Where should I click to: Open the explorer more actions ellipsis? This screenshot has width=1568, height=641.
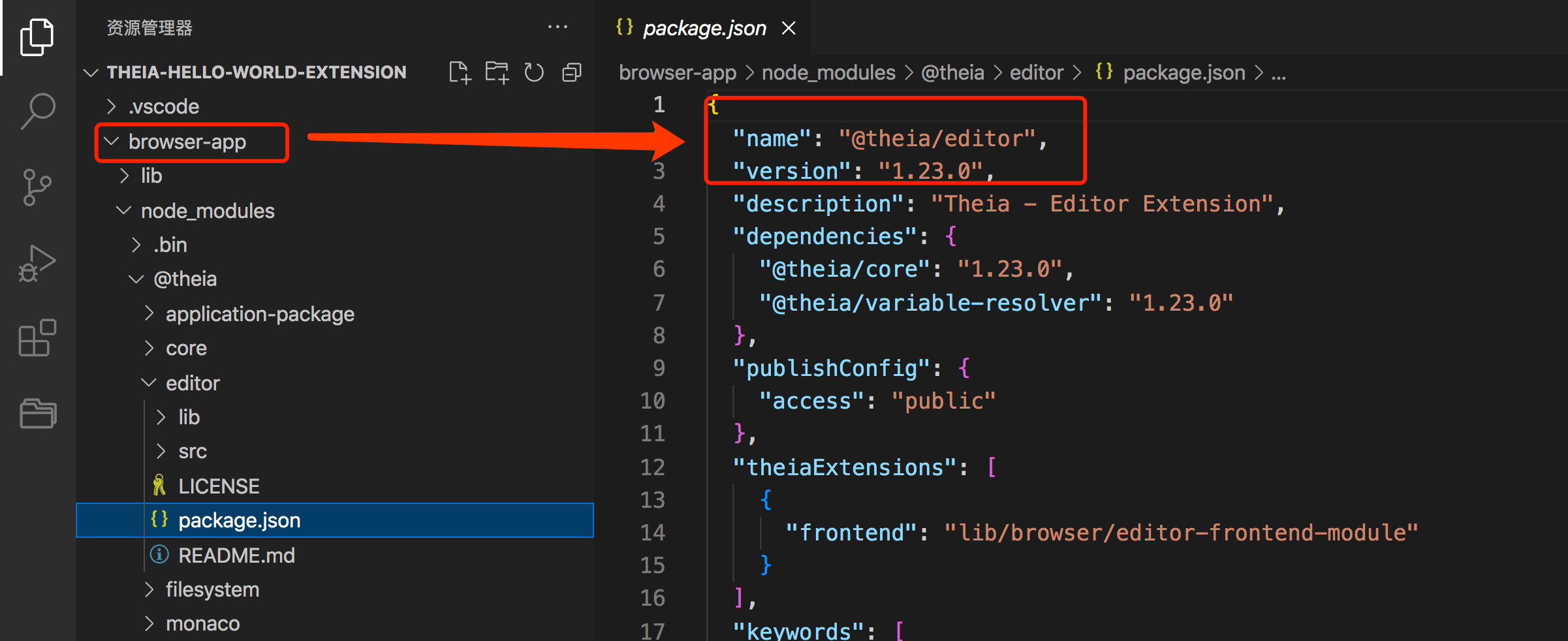[557, 27]
